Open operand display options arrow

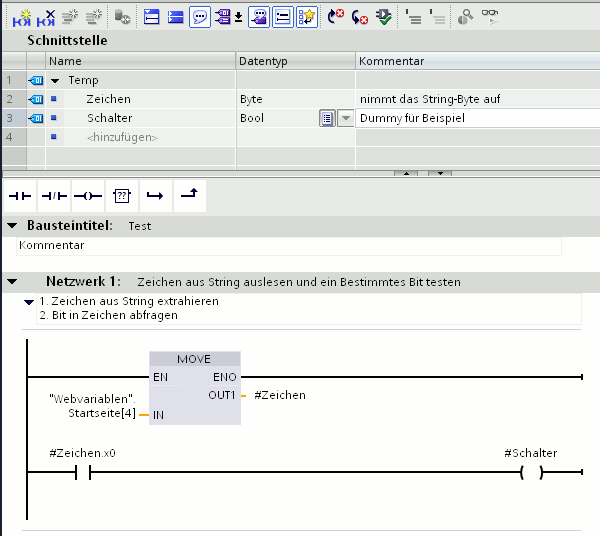[x=238, y=17]
